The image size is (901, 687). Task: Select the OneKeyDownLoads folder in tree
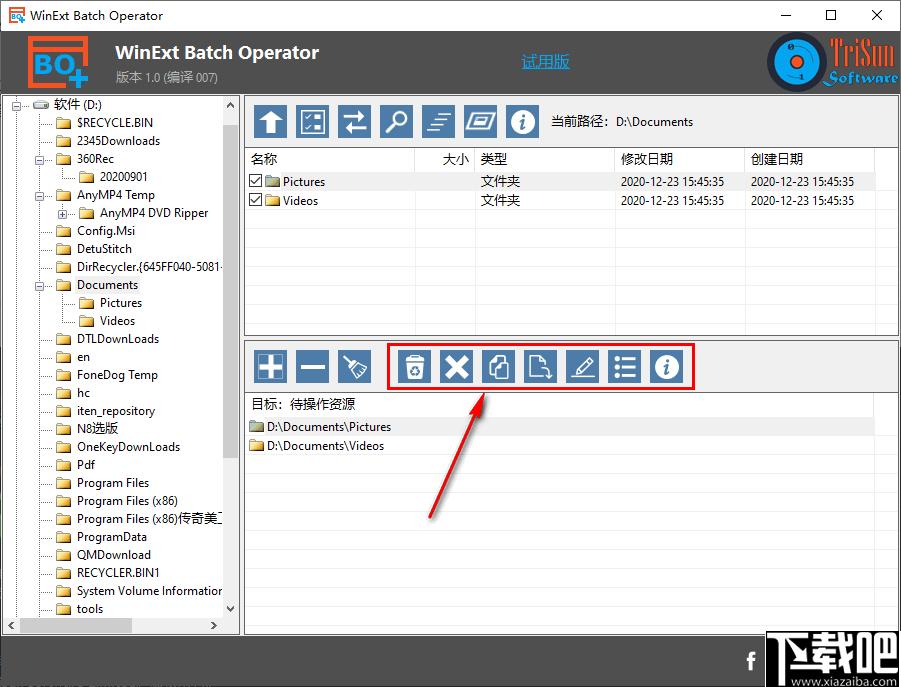click(129, 447)
